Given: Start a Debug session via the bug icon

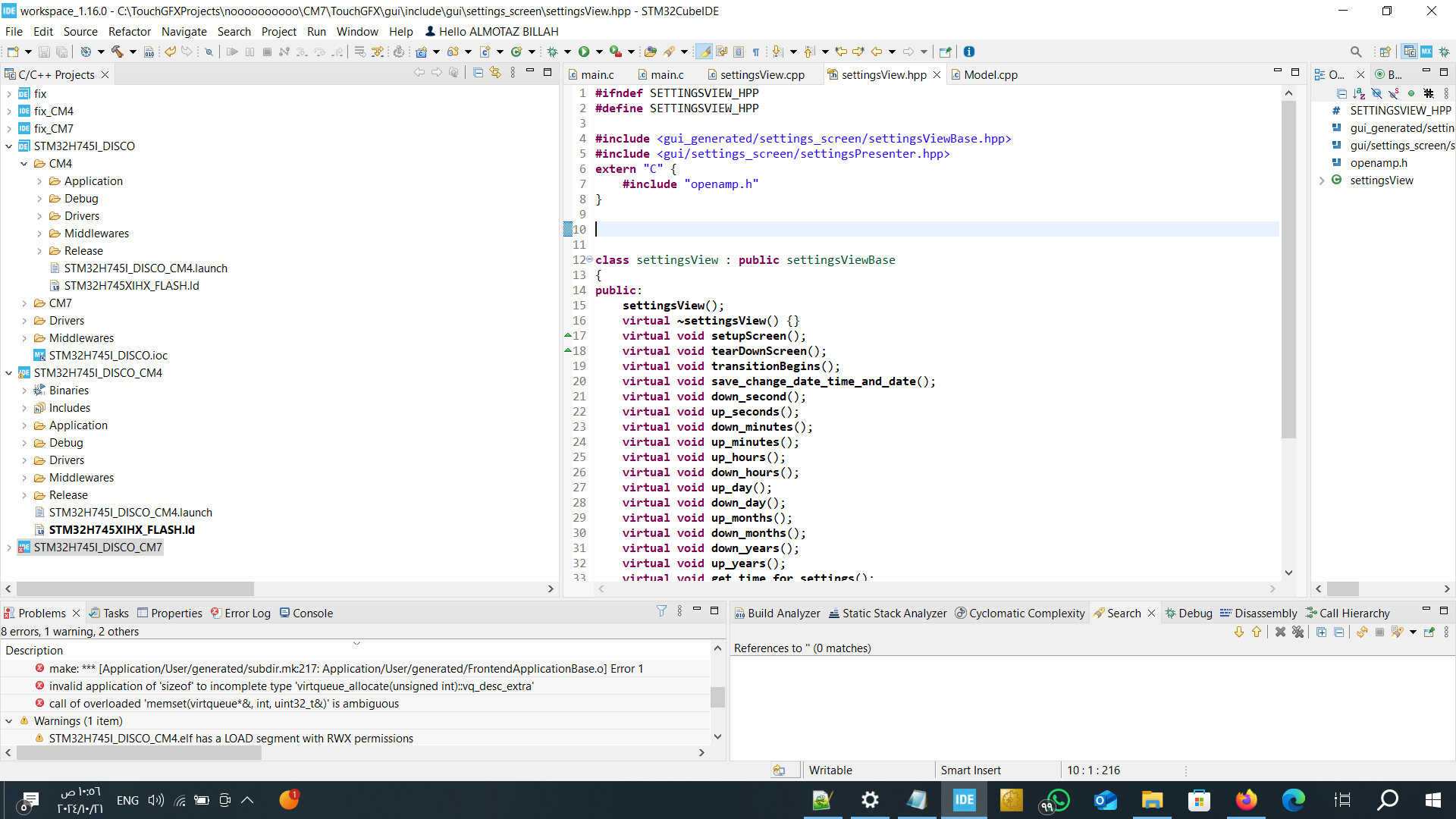Looking at the screenshot, I should click(x=552, y=52).
